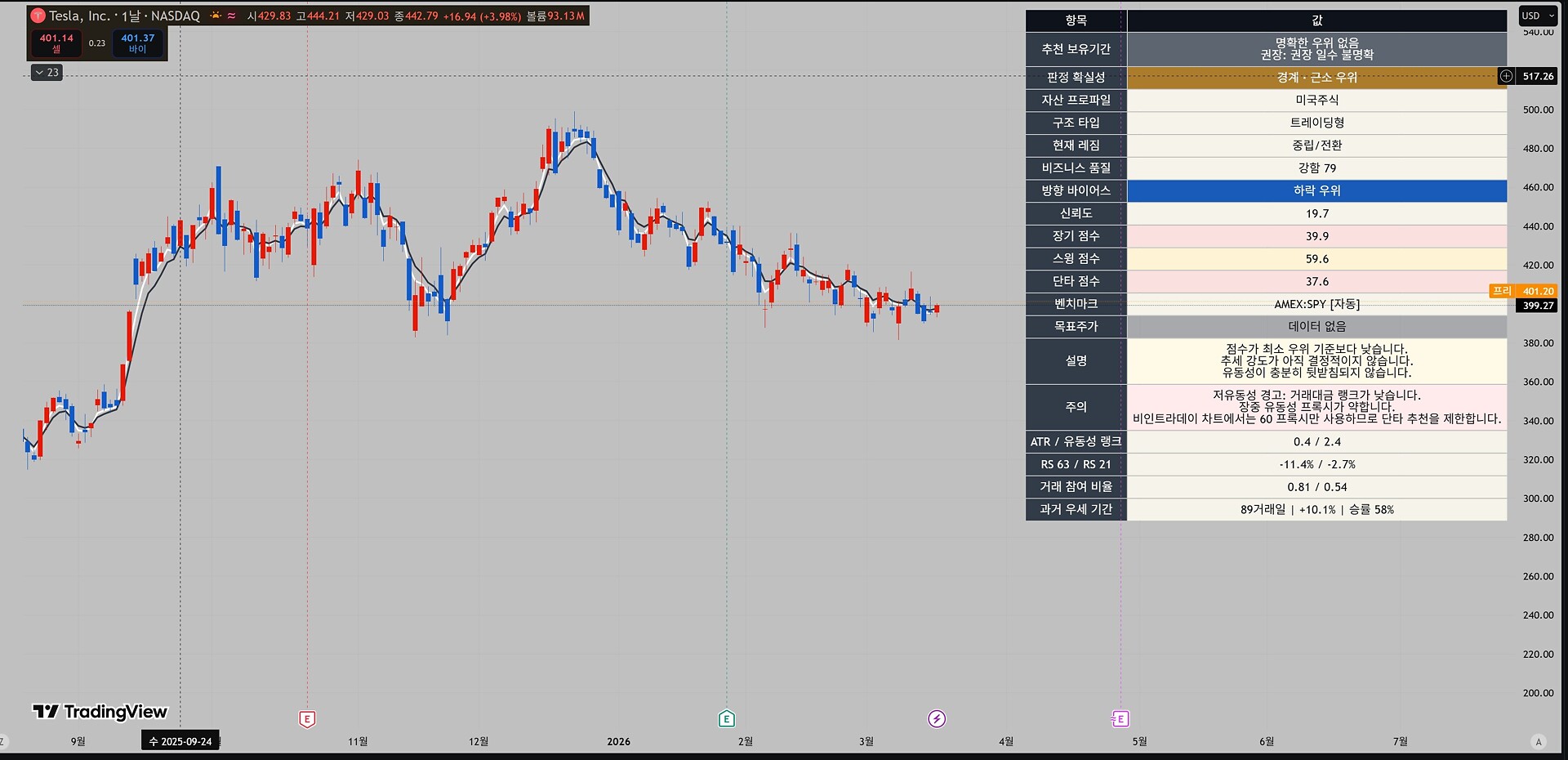Click the 종442.79 close value
The width and height of the screenshot is (1568, 760).
click(x=416, y=16)
